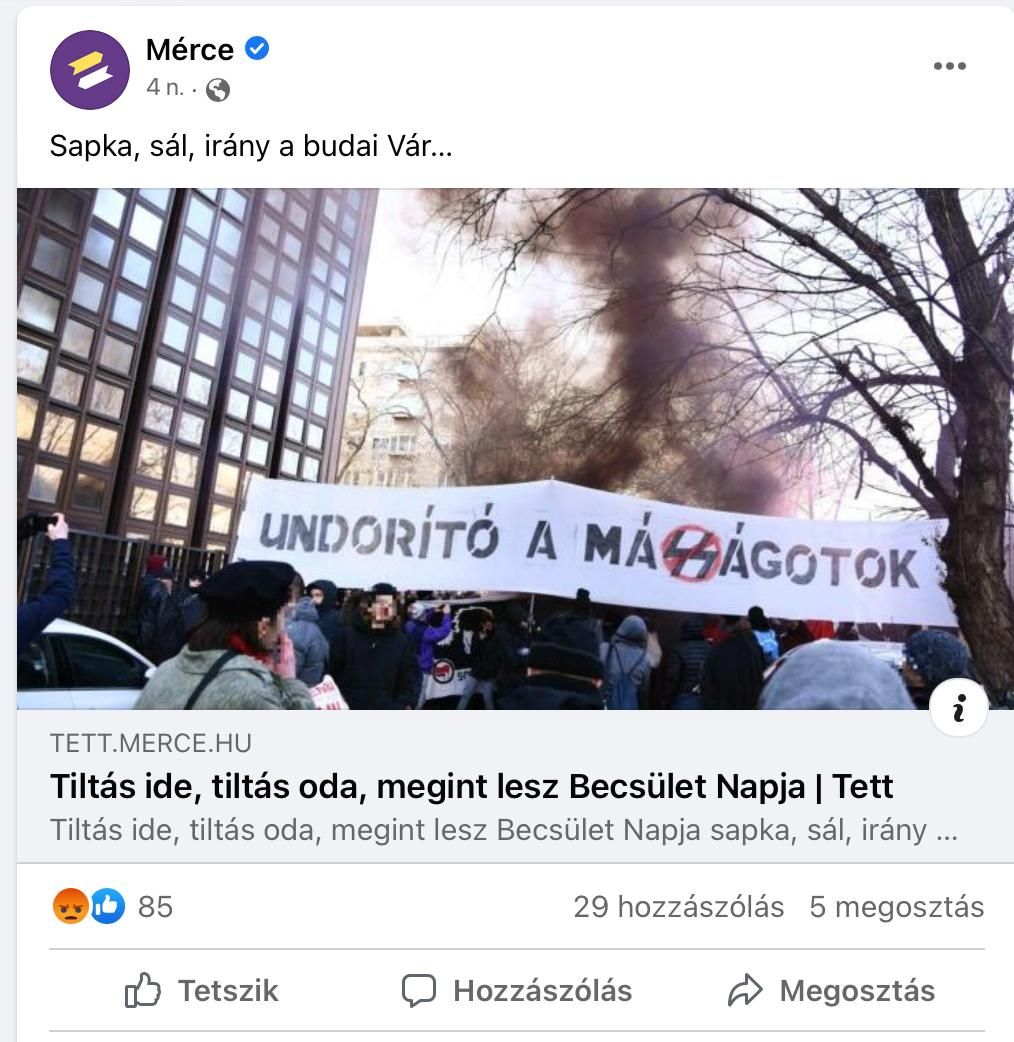Click the gray article description preview text
Image resolution: width=1014 pixels, height=1042 pixels.
click(x=504, y=831)
